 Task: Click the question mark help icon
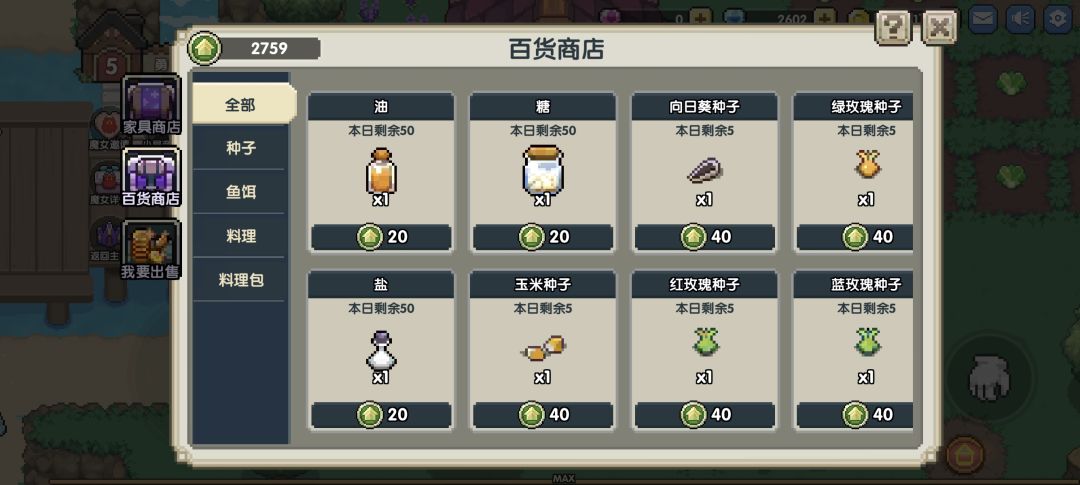893,28
